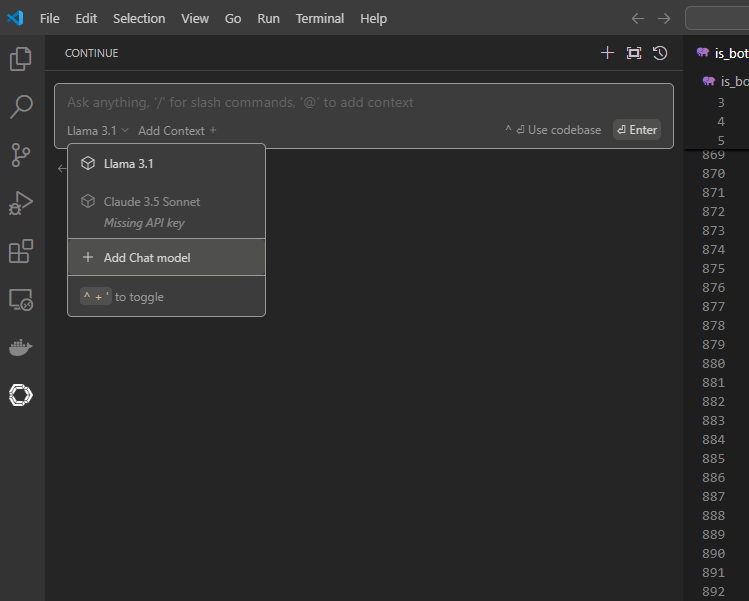The height and width of the screenshot is (601, 749).
Task: Click the CONTINUE panel title
Action: pyautogui.click(x=92, y=53)
